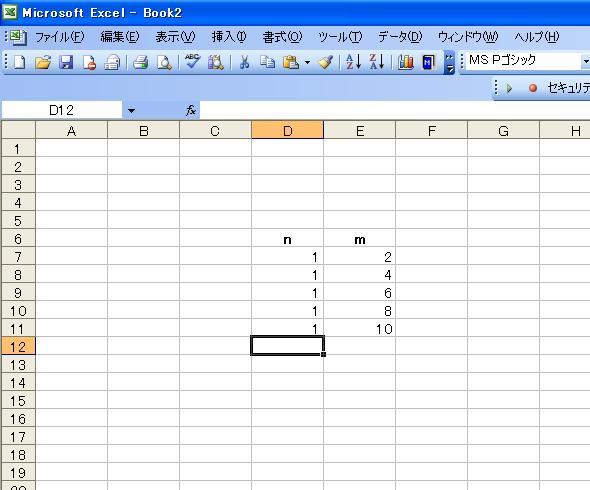Image resolution: width=590 pixels, height=490 pixels.
Task: Print the workbook via the printer icon
Action: (140, 62)
